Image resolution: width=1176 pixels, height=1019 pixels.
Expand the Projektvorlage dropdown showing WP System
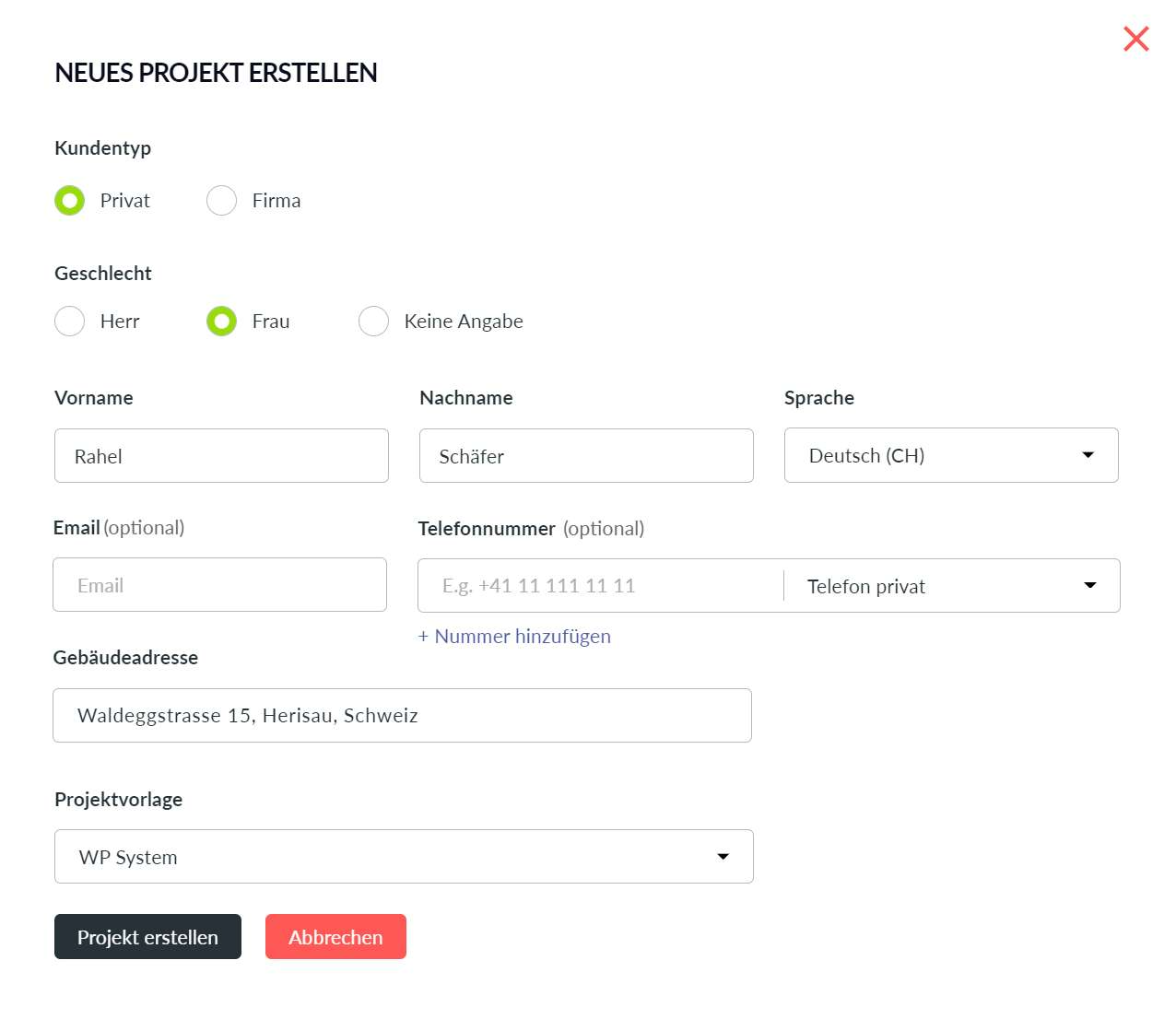click(x=387, y=857)
